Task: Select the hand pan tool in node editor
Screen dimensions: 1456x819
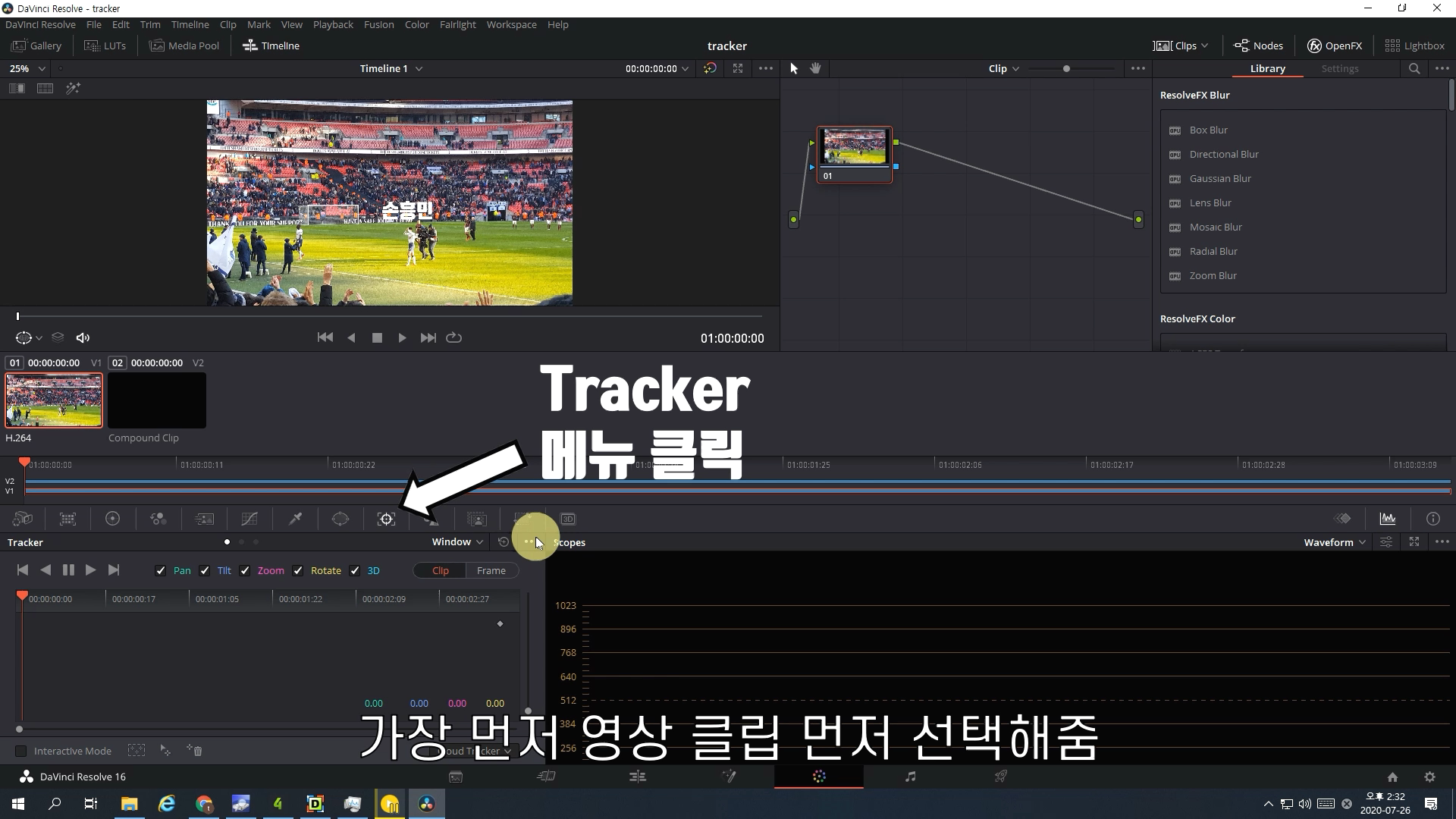Action: tap(815, 68)
